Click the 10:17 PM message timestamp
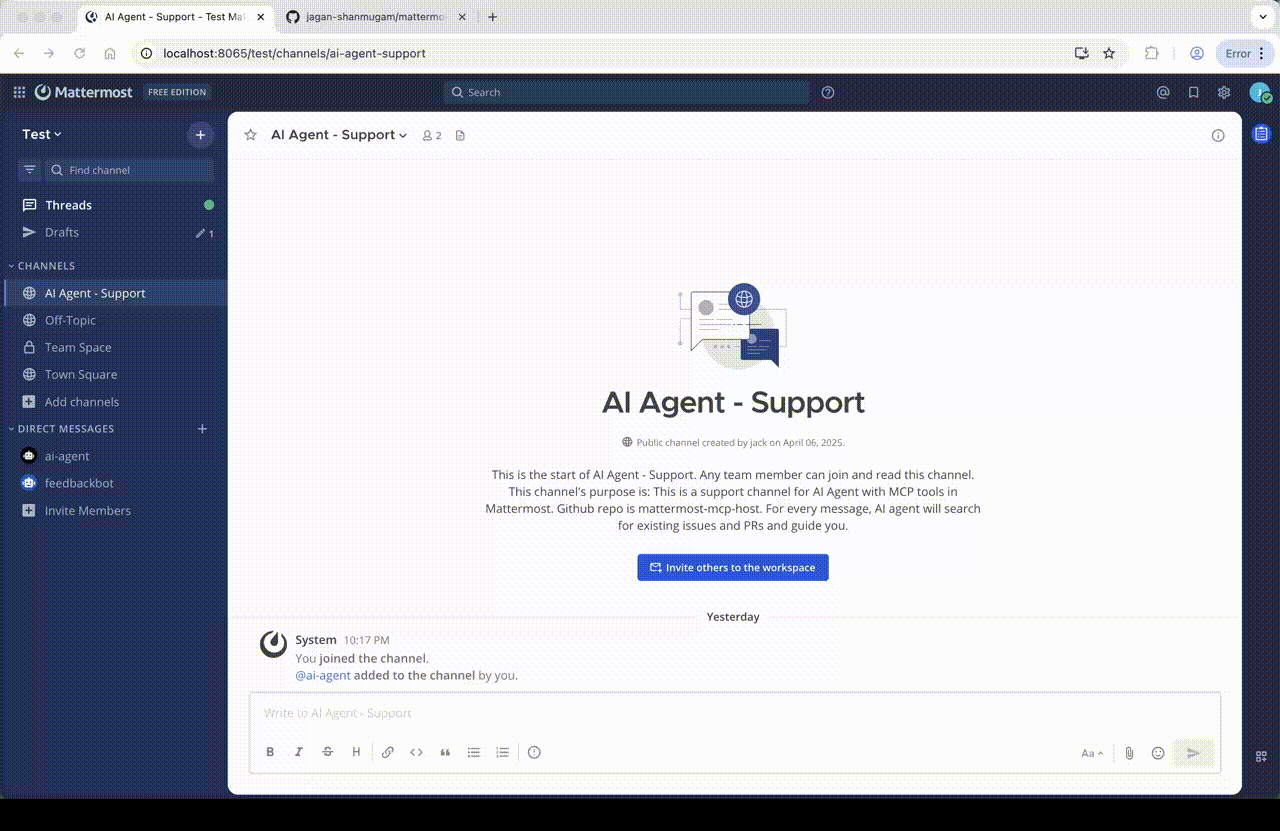This screenshot has width=1280, height=831. tap(367, 640)
